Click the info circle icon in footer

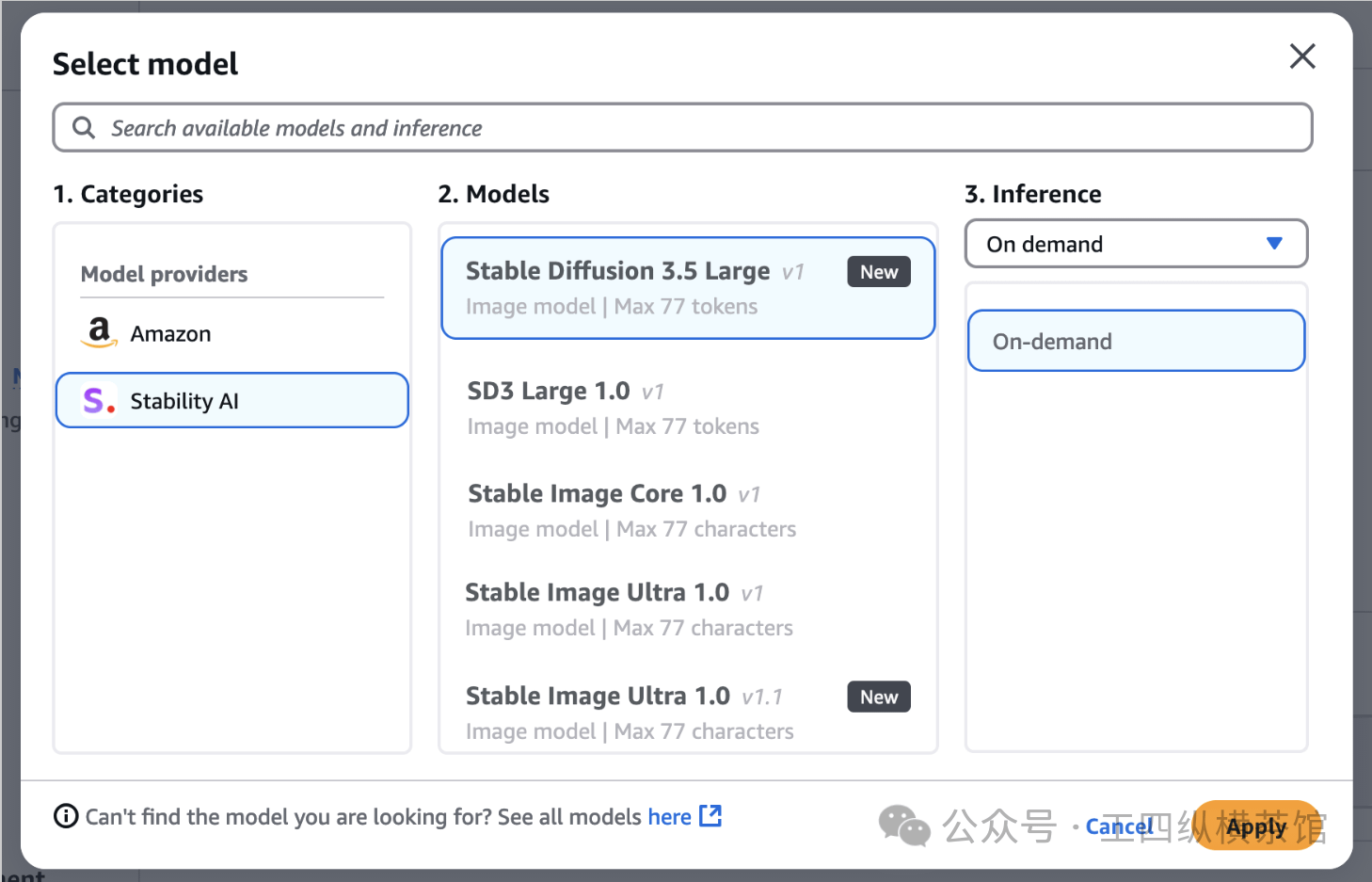pyautogui.click(x=66, y=816)
